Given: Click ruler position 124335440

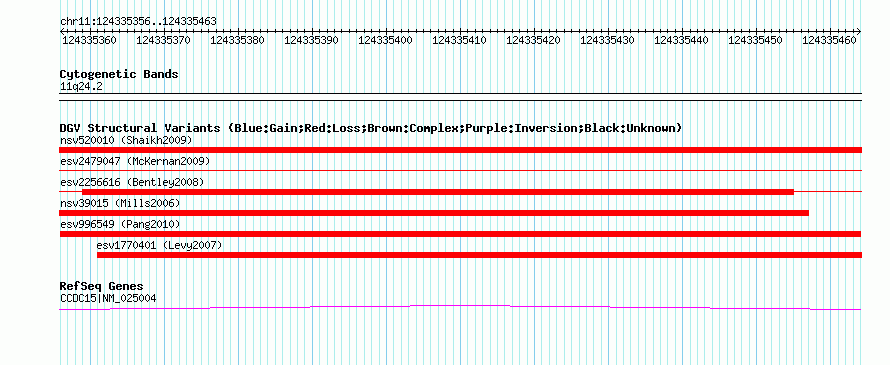Looking at the screenshot, I should coord(682,40).
